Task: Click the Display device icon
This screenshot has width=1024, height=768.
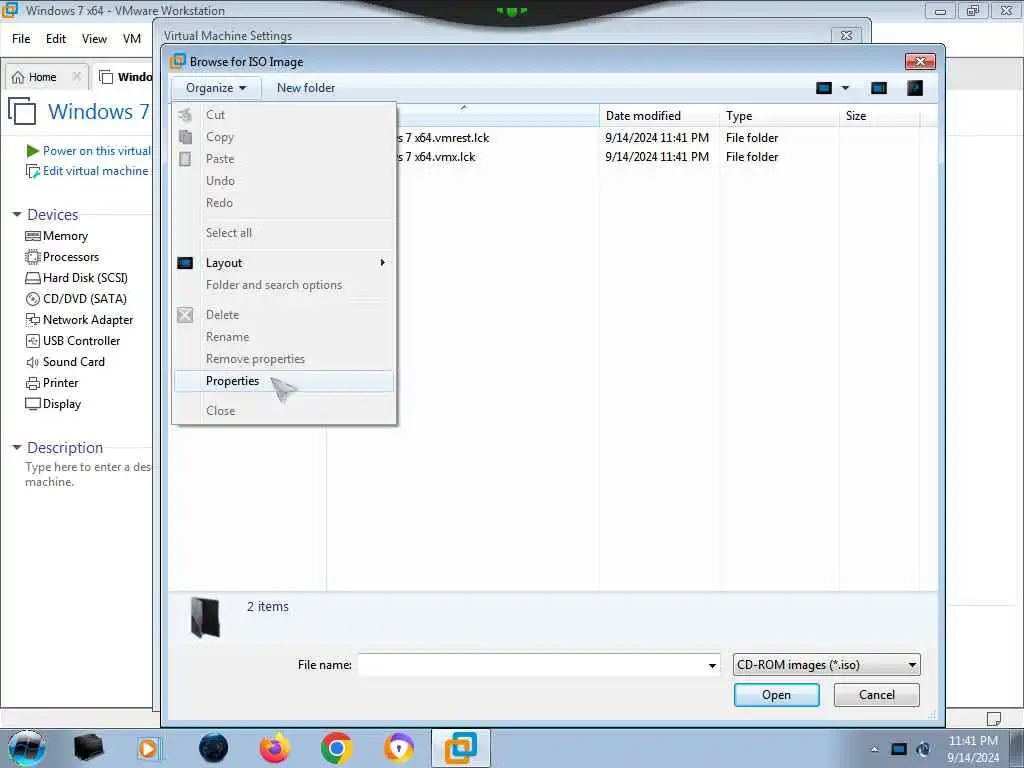Action: click(x=33, y=404)
